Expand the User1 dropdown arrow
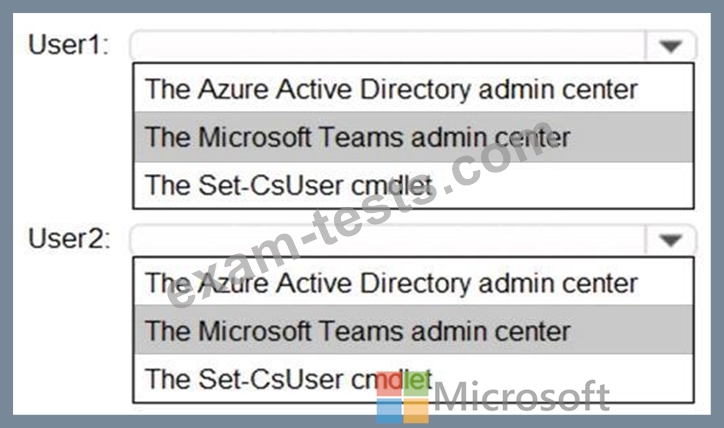The height and width of the screenshot is (428, 724). pos(670,46)
